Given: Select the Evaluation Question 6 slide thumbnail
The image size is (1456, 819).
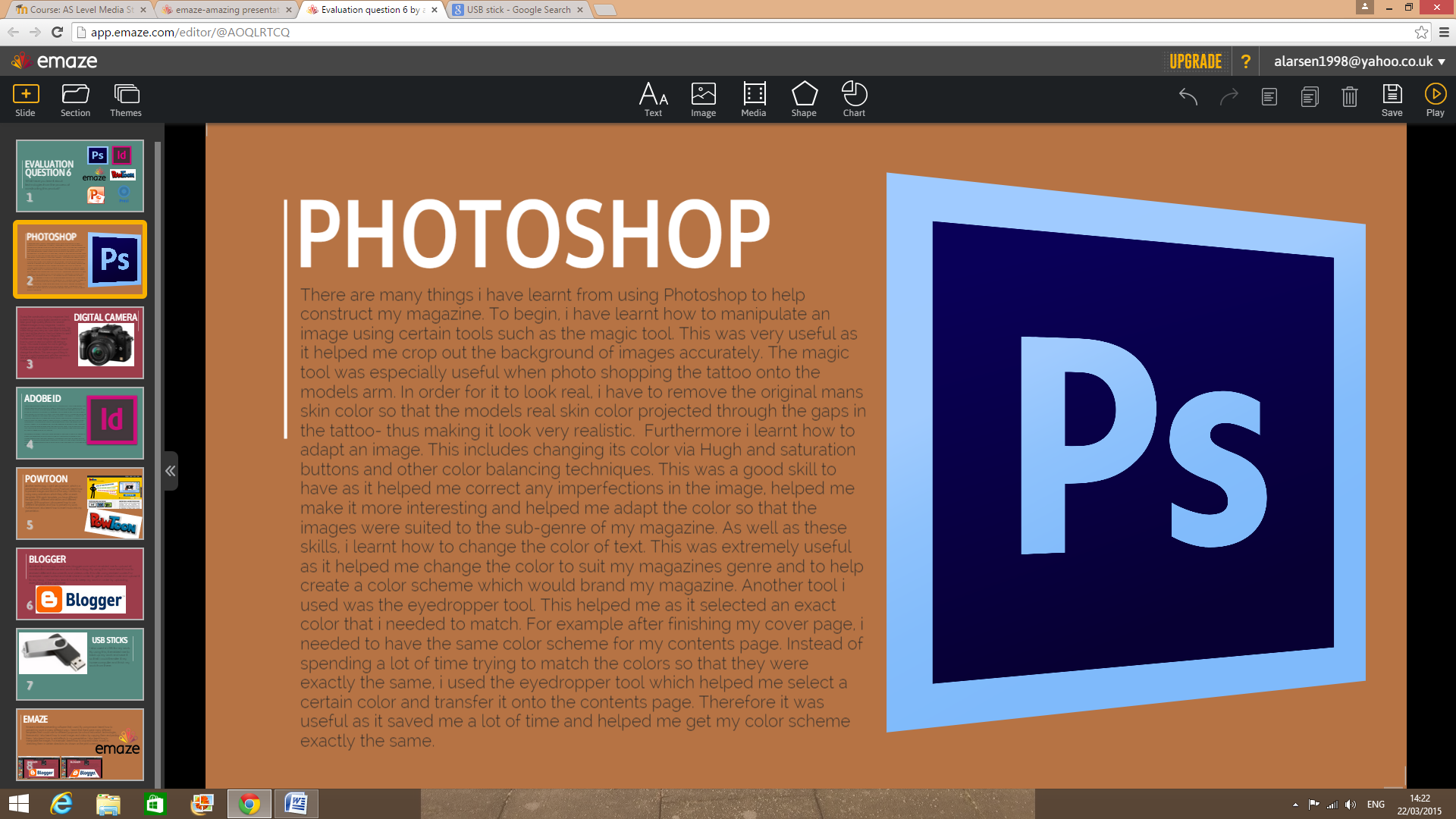Looking at the screenshot, I should point(80,176).
